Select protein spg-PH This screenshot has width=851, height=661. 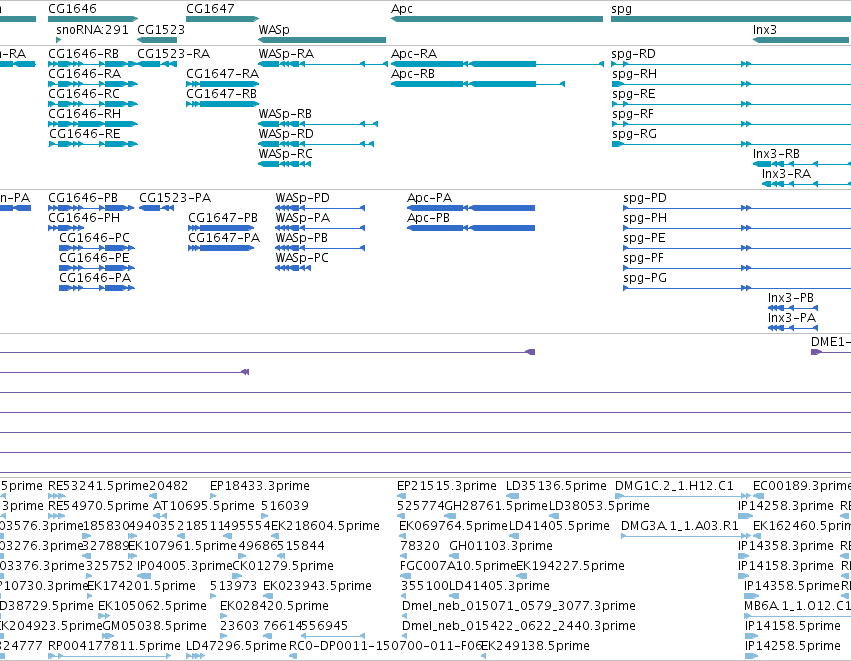(737, 228)
